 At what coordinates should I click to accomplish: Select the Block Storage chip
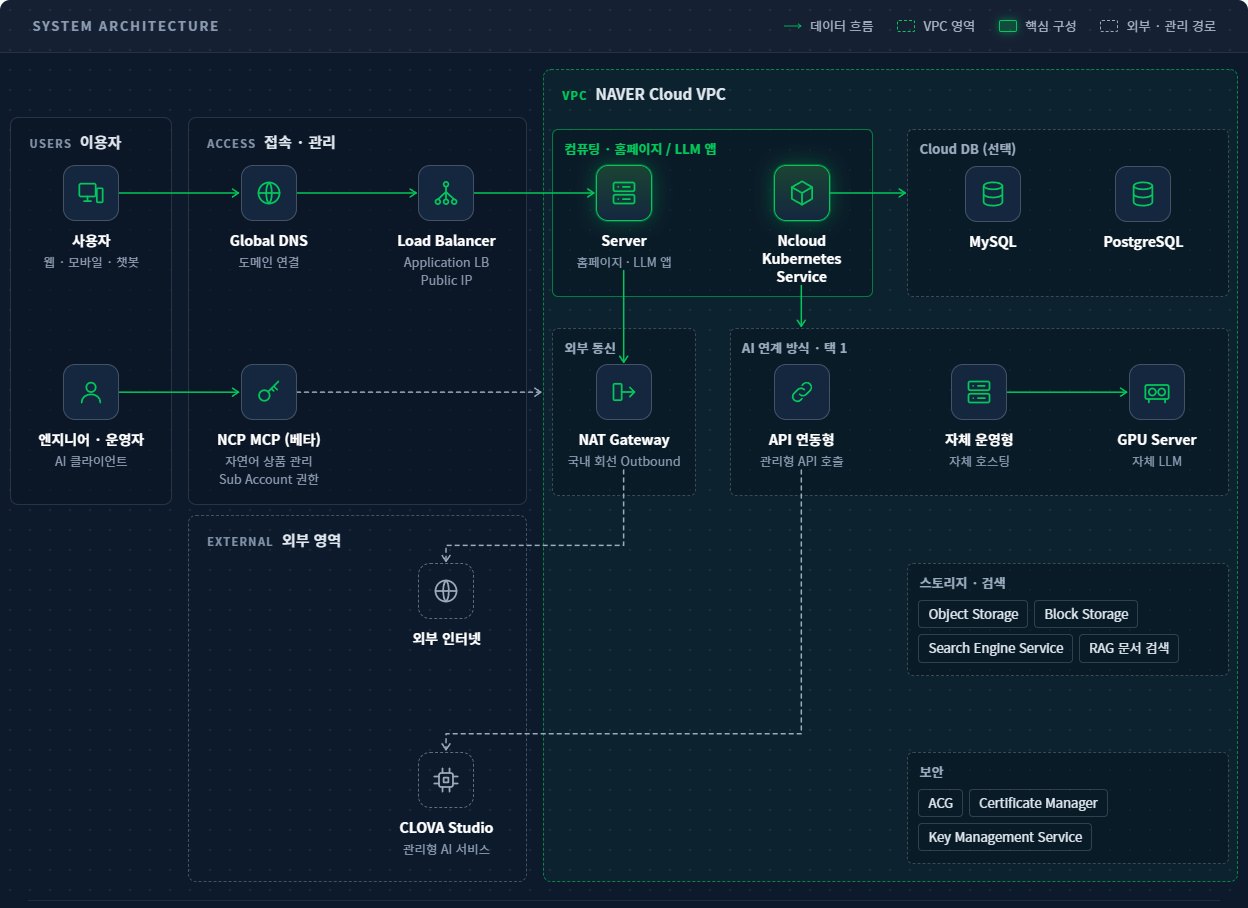point(1086,614)
